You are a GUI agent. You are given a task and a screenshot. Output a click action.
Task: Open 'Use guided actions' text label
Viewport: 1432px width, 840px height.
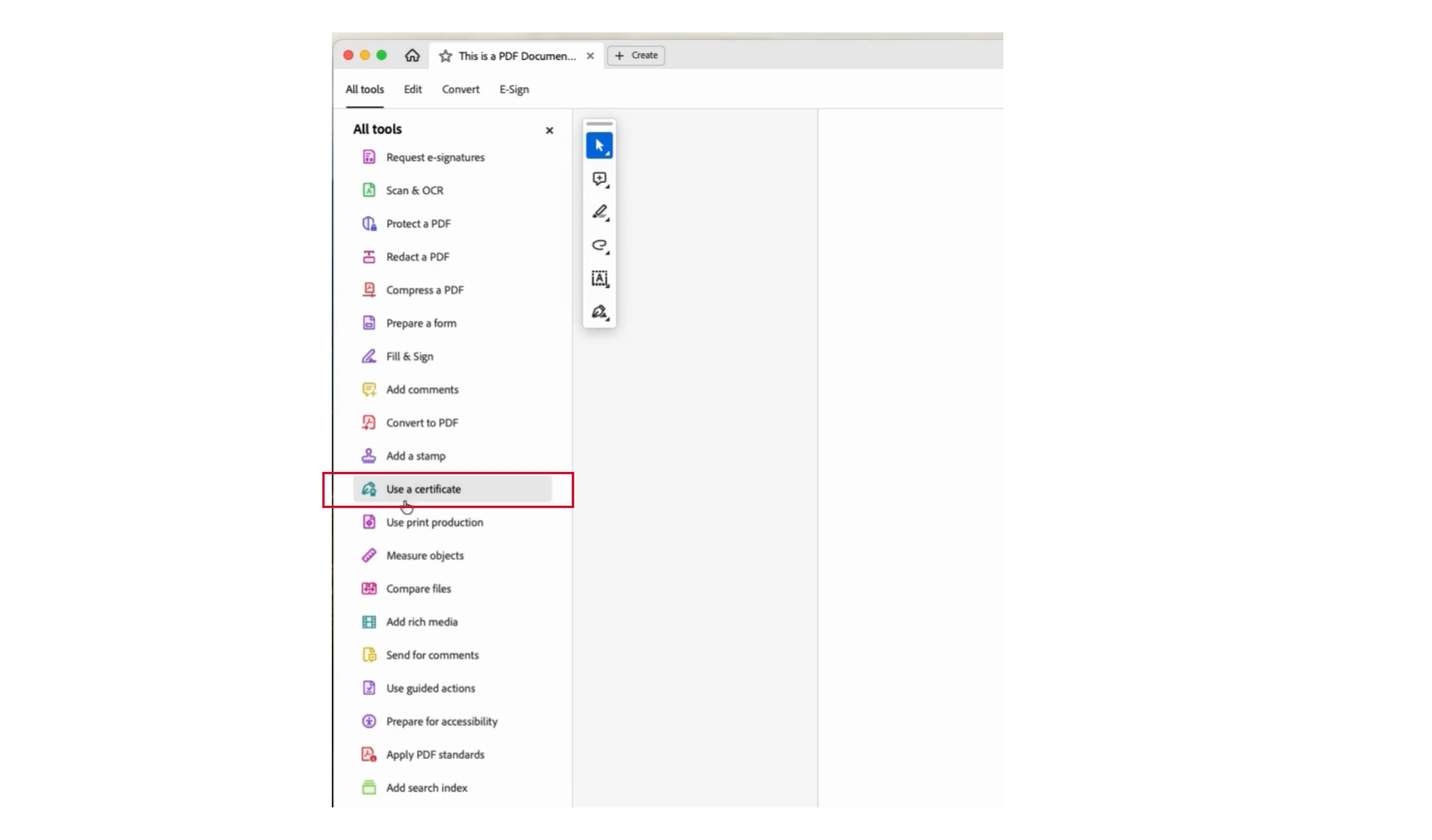431,688
